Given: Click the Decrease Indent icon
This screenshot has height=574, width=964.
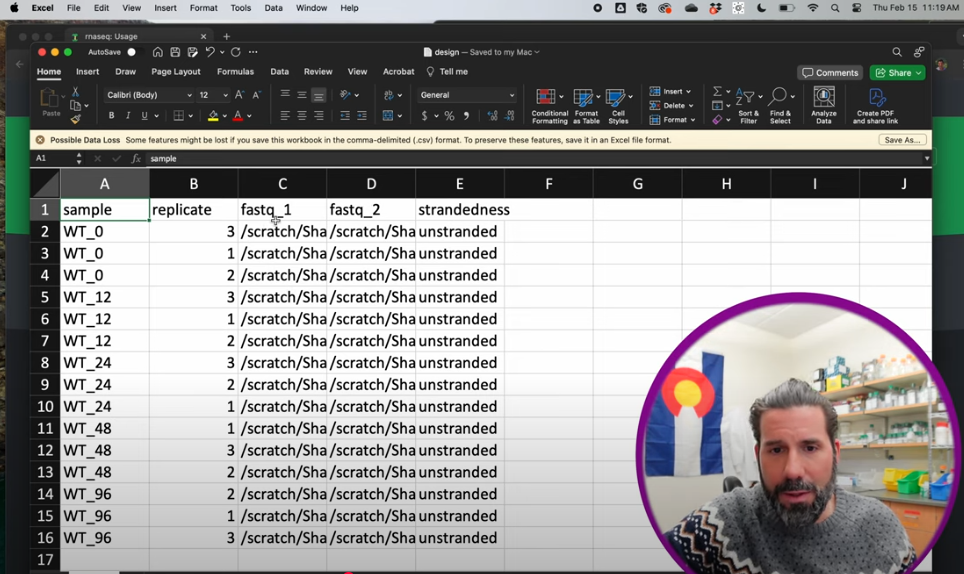Looking at the screenshot, I should pos(345,116).
